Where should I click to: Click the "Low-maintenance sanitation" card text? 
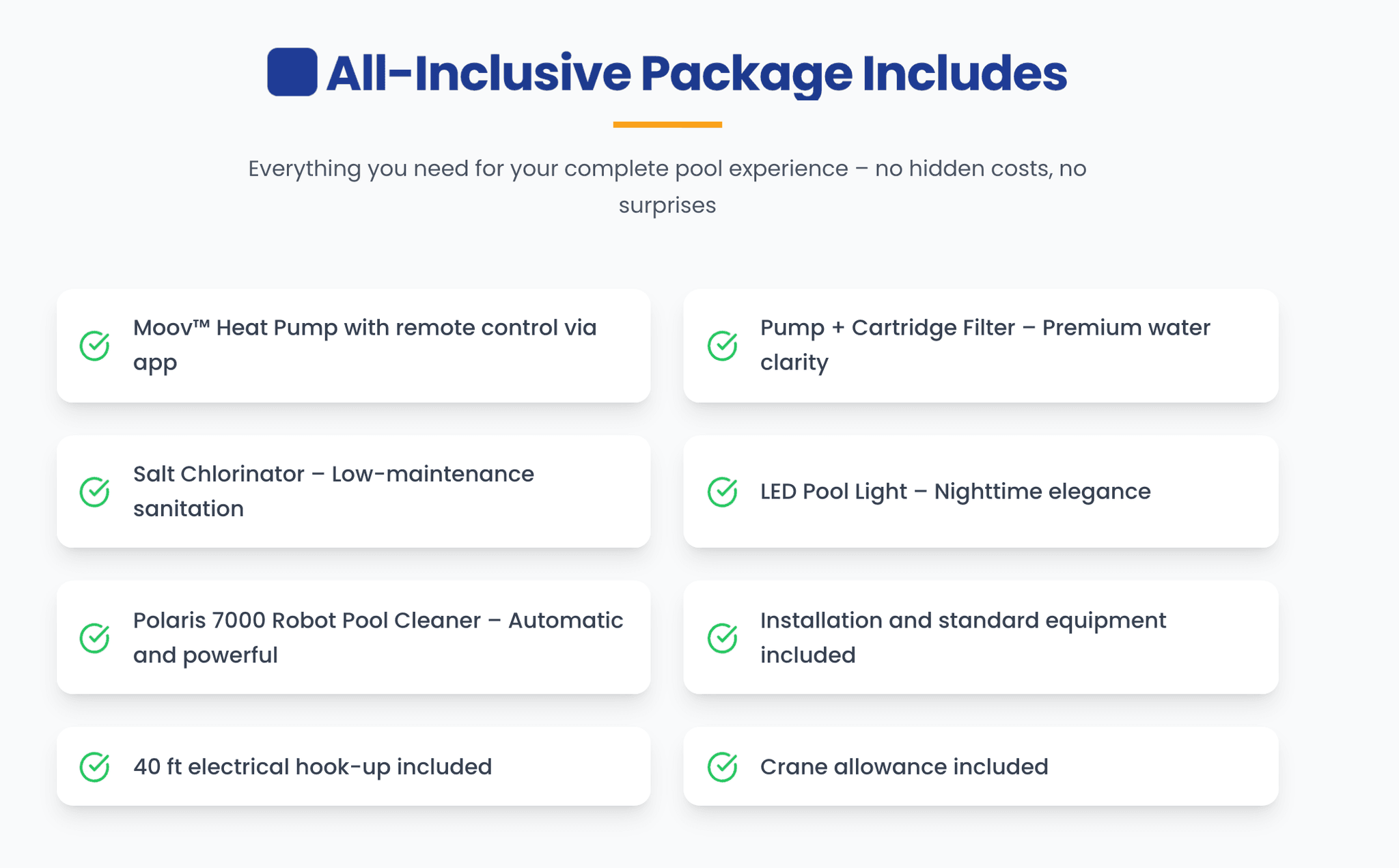pos(333,491)
